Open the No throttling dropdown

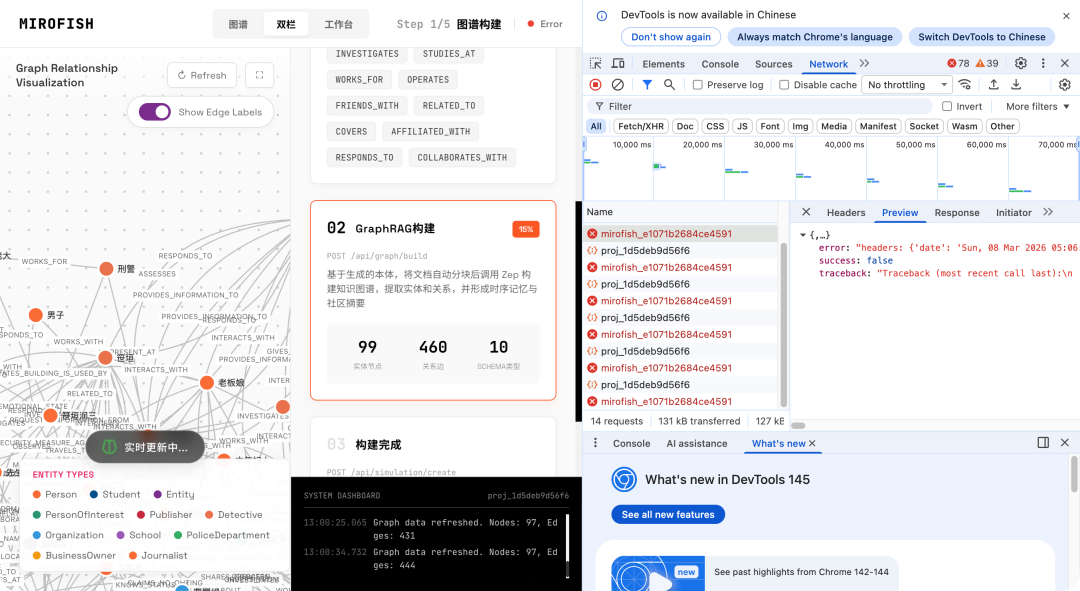907,85
